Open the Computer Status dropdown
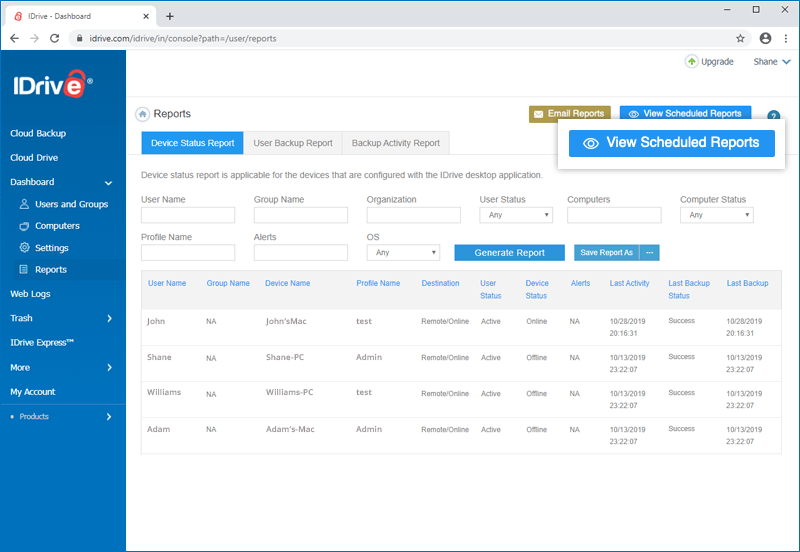 tap(716, 215)
